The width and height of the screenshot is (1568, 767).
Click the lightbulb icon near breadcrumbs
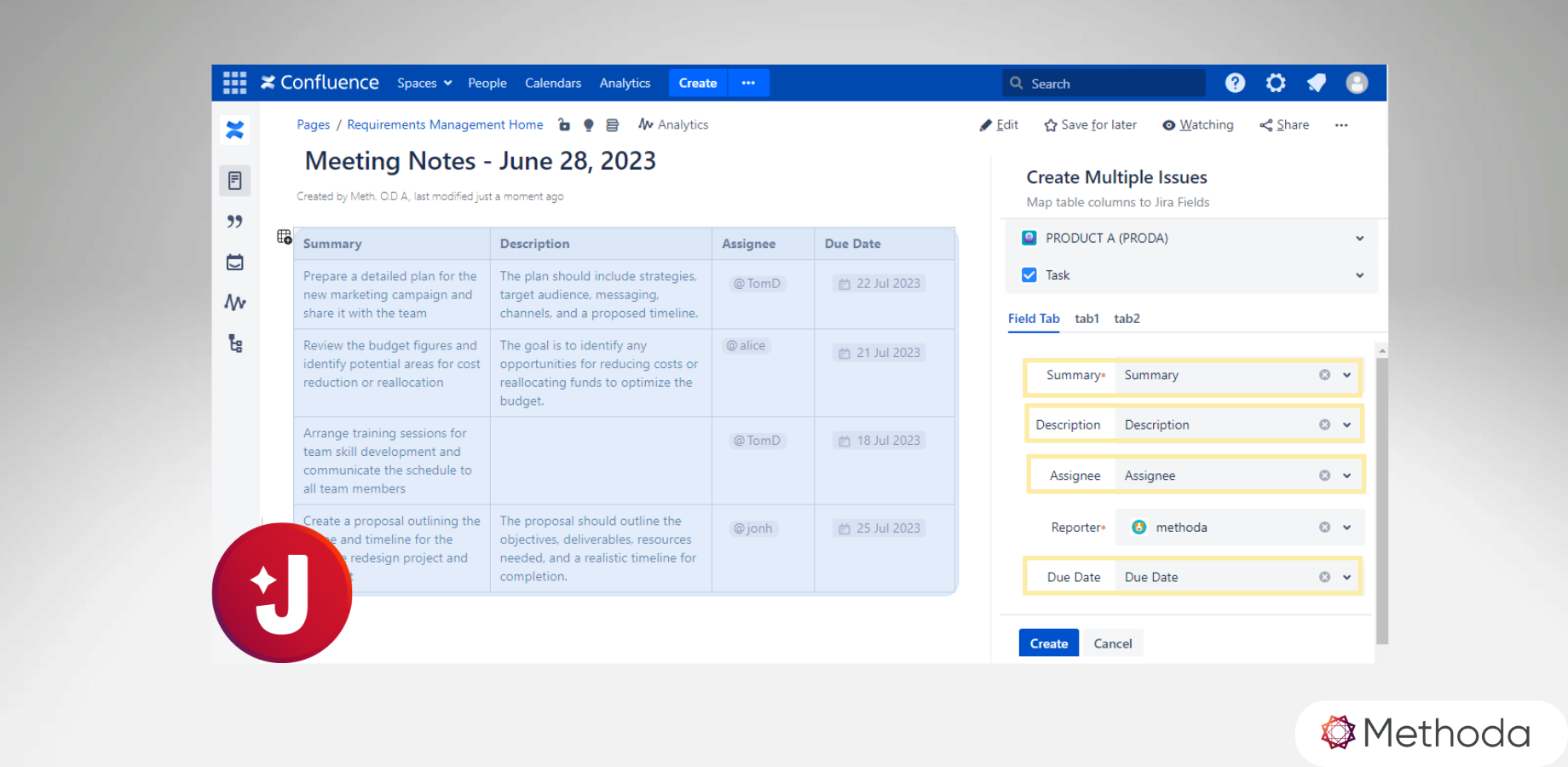tap(588, 125)
